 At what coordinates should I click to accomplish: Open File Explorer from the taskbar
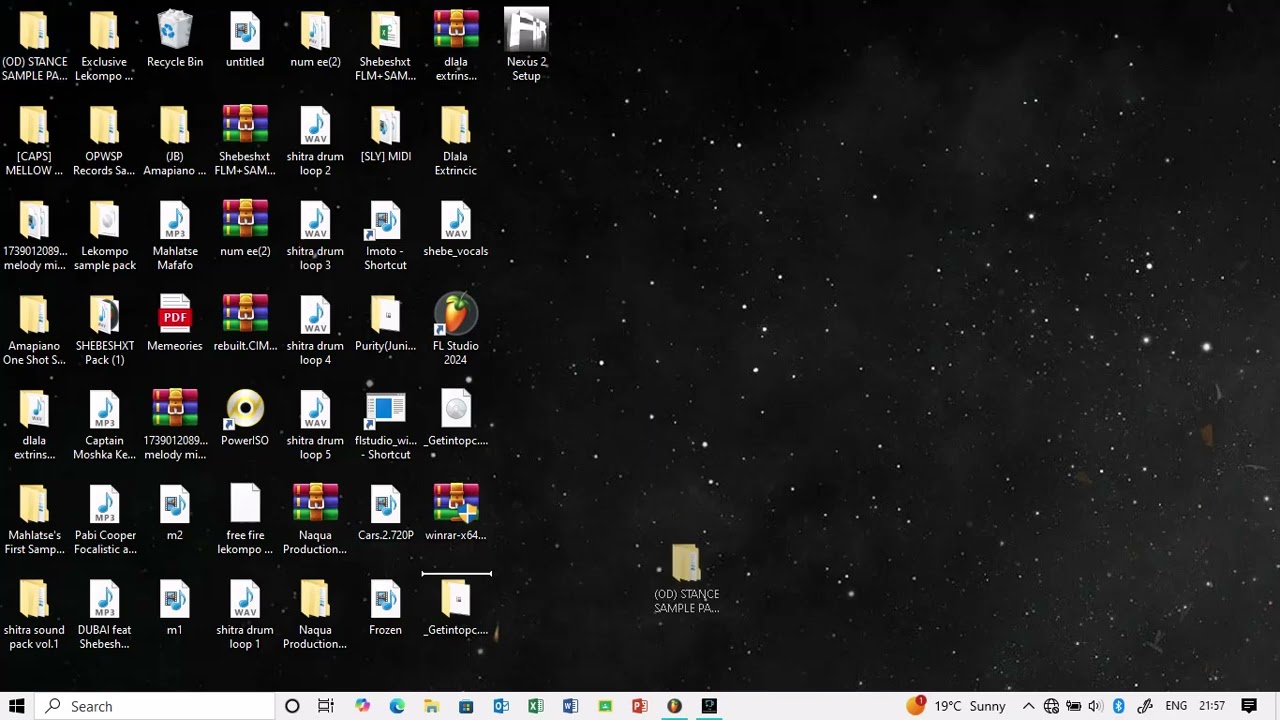(x=431, y=706)
